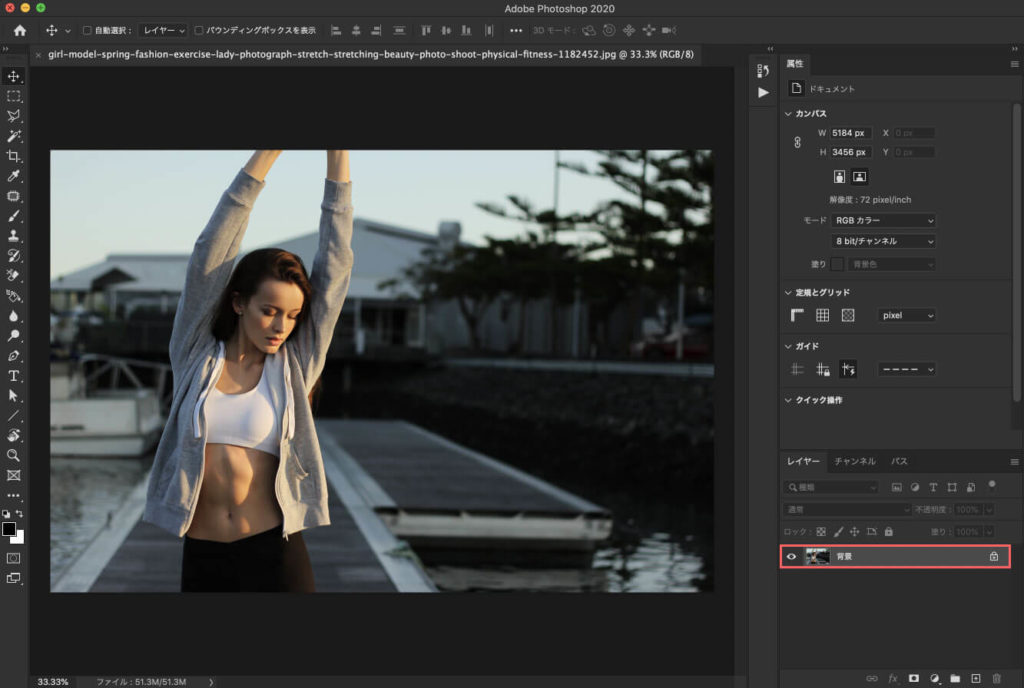
Task: Select the 属性 panel tab
Action: (795, 63)
